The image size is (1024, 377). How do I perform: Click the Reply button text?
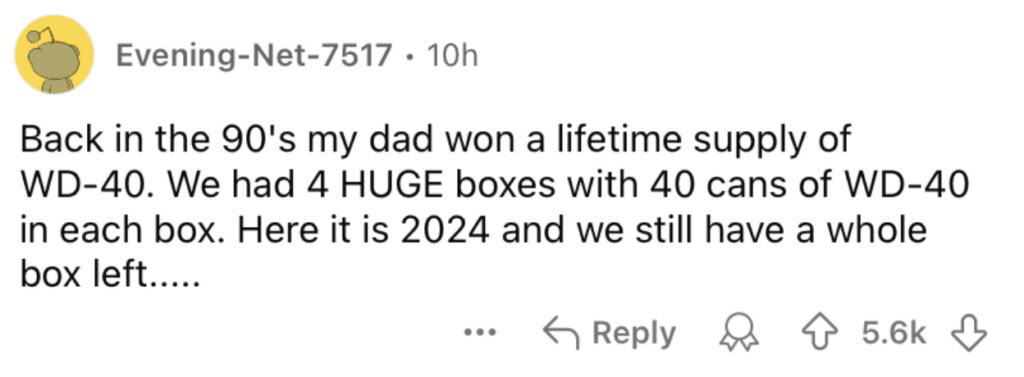[x=633, y=334]
